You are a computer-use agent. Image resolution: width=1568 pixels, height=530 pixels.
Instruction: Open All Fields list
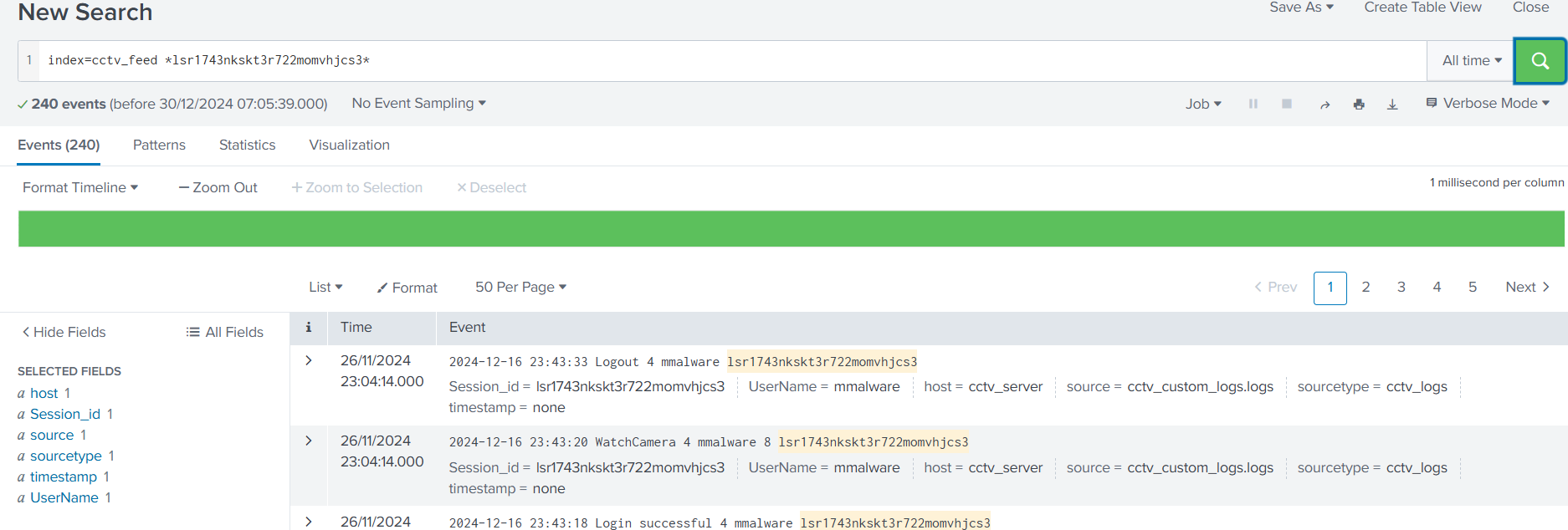pyautogui.click(x=224, y=332)
